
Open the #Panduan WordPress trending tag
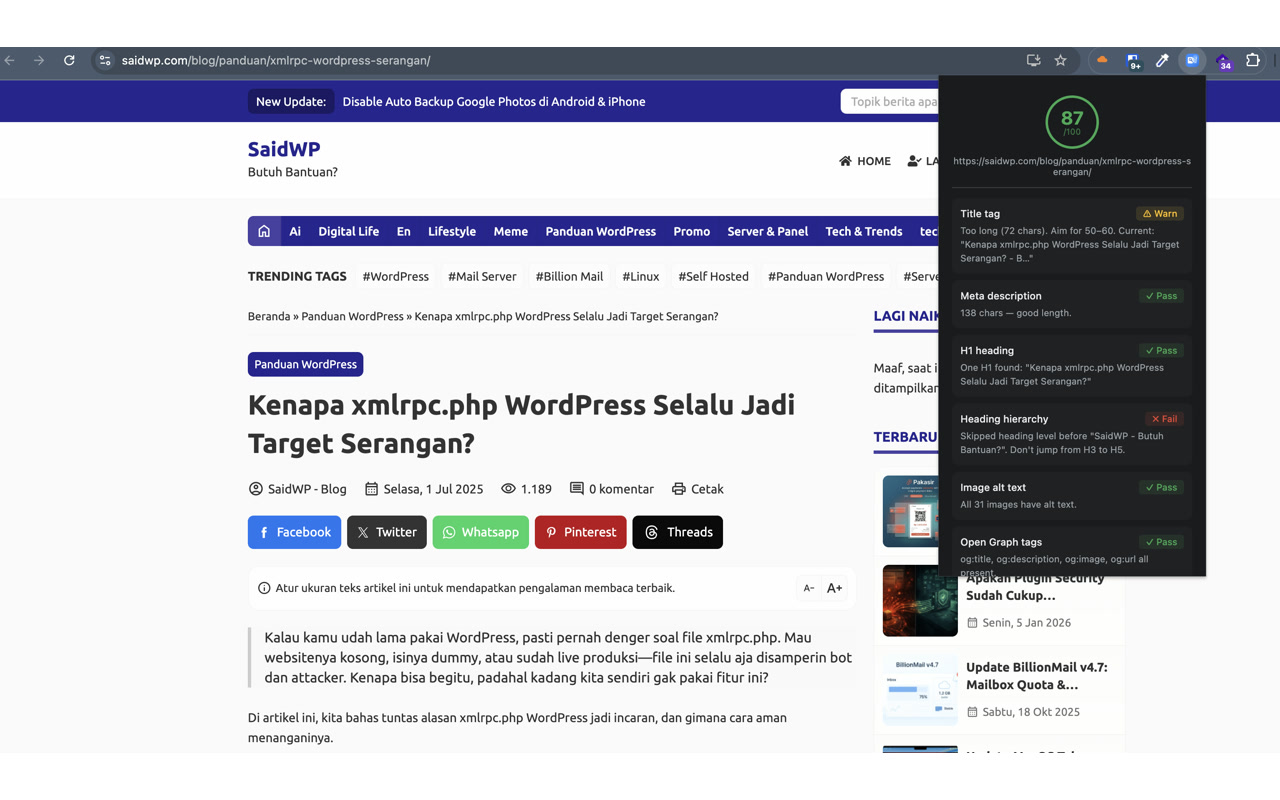tap(826, 276)
